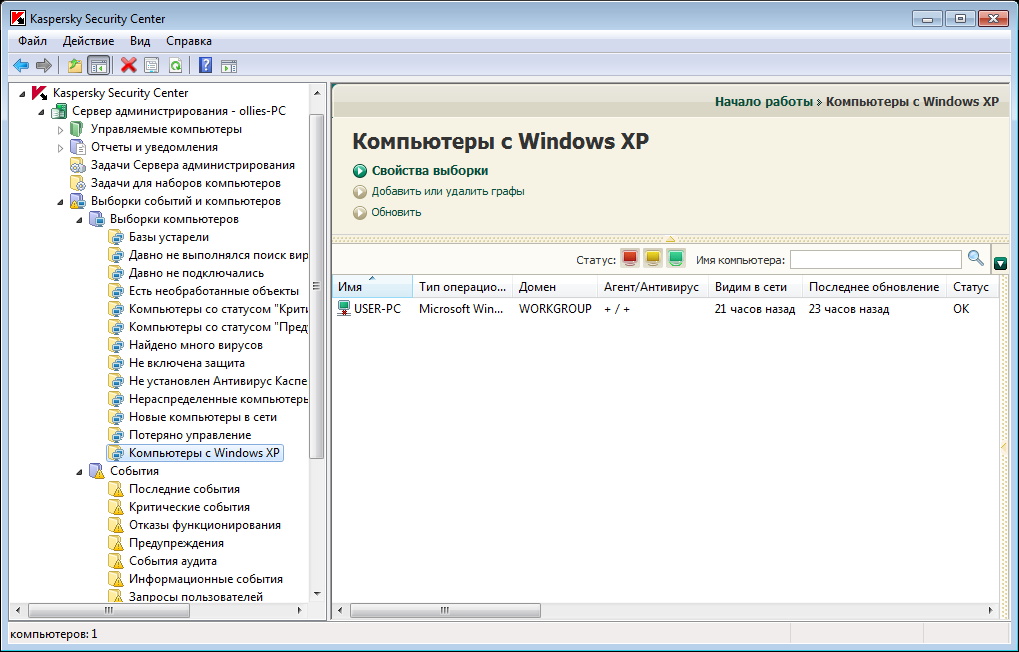Image resolution: width=1019 pixels, height=652 pixels.
Task: Select the USER-PC computer row
Action: coord(665,309)
